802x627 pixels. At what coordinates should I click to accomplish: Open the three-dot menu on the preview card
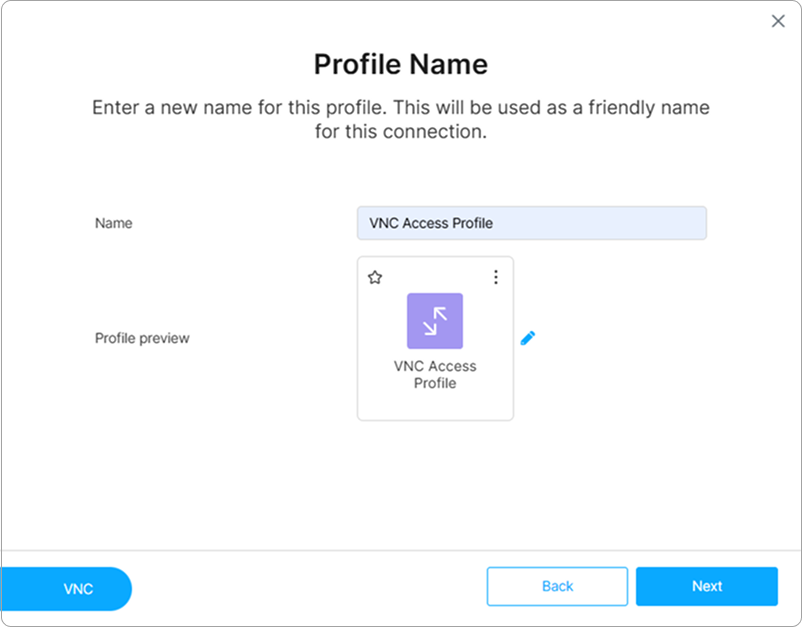point(495,278)
